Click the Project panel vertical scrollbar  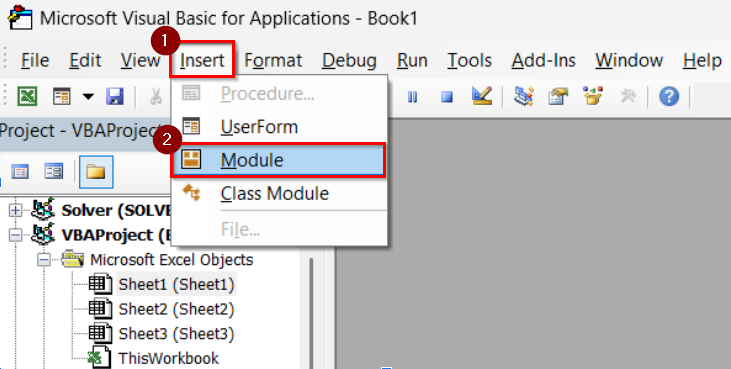pos(311,312)
